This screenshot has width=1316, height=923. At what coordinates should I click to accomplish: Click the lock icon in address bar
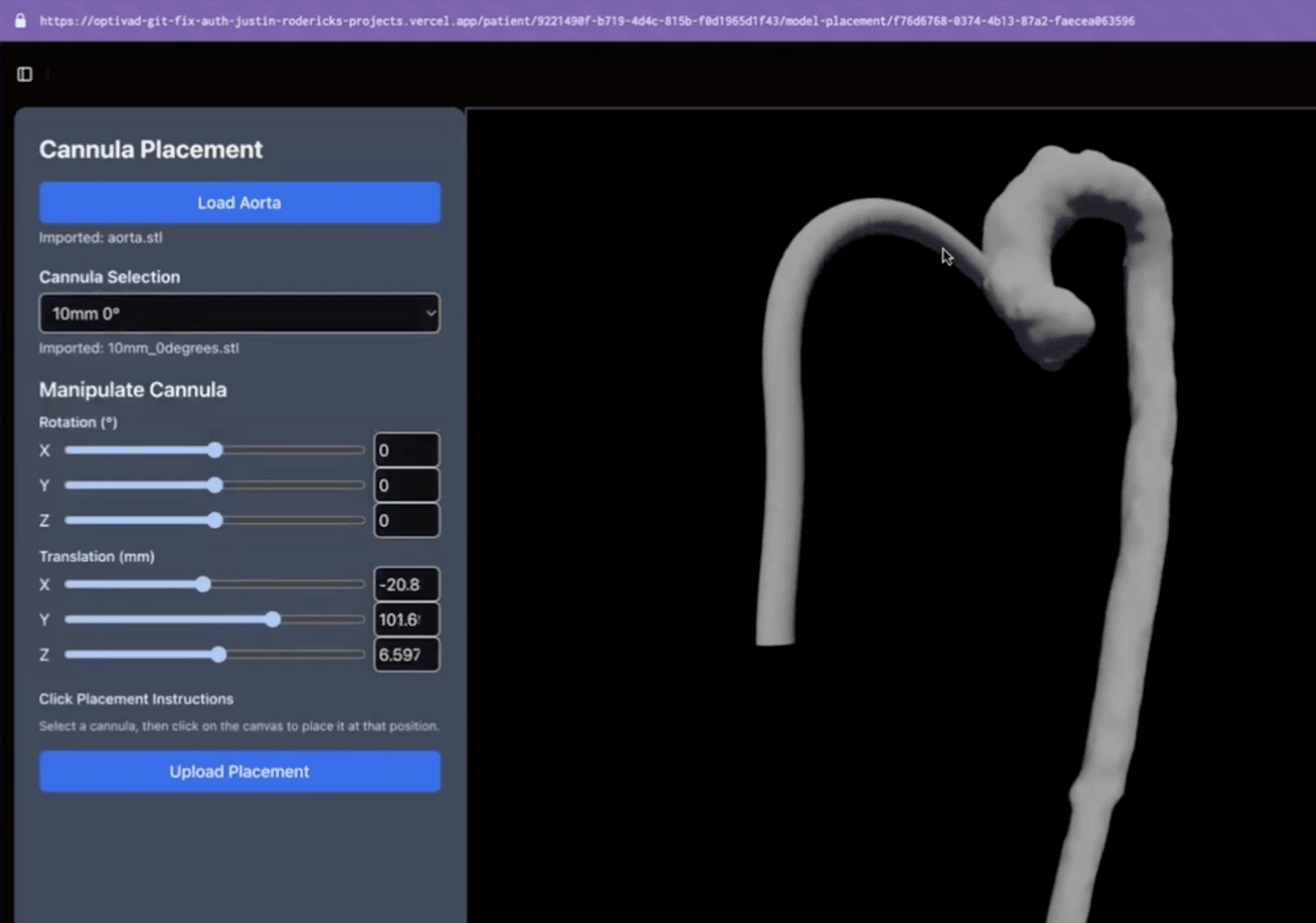(x=21, y=21)
